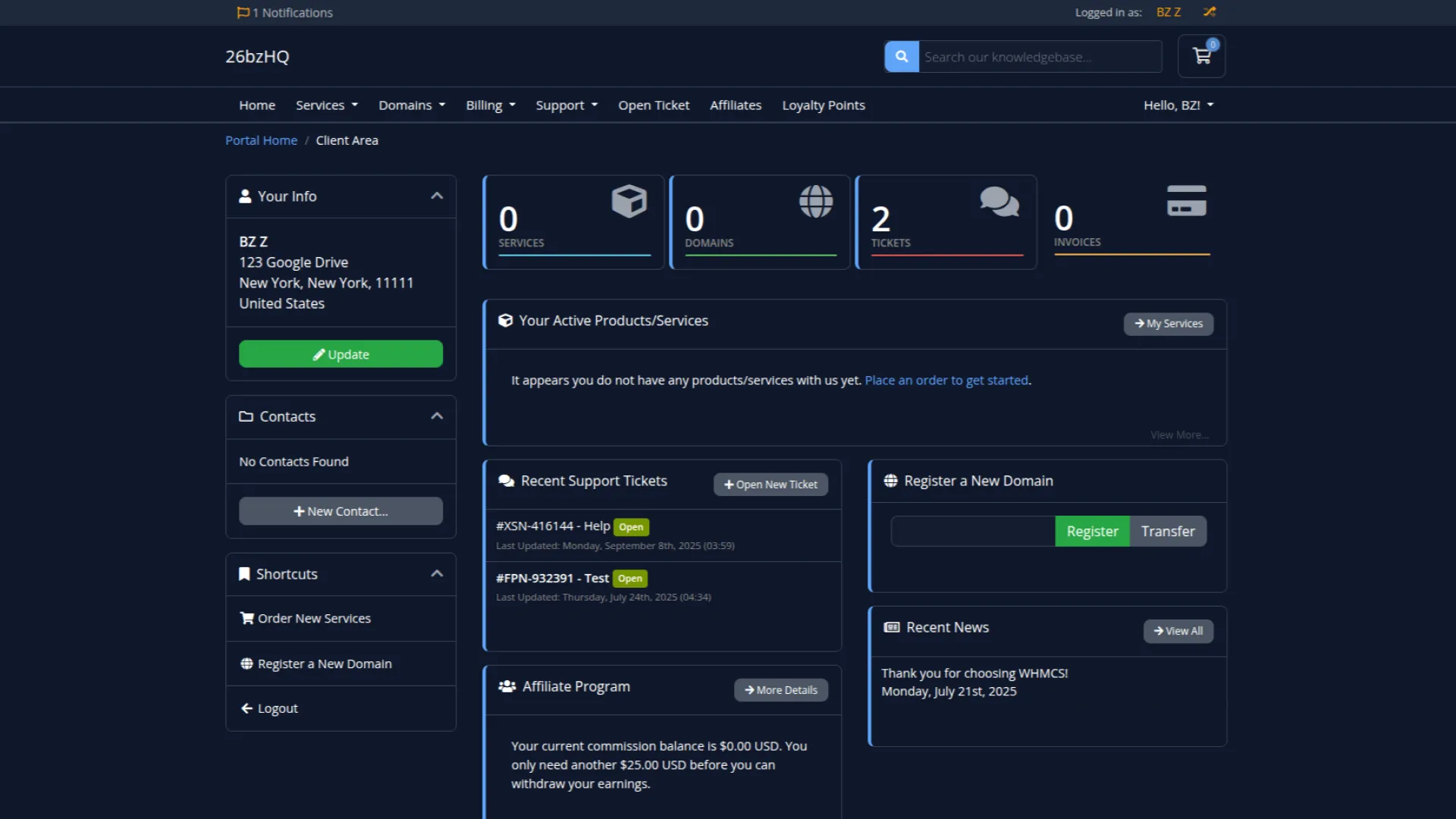The width and height of the screenshot is (1456, 819).
Task: Open the shopping cart icon
Action: 1201,56
